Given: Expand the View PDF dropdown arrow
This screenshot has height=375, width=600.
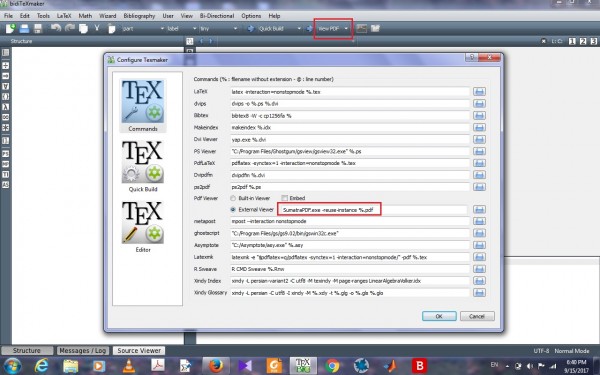Looking at the screenshot, I should [x=346, y=29].
